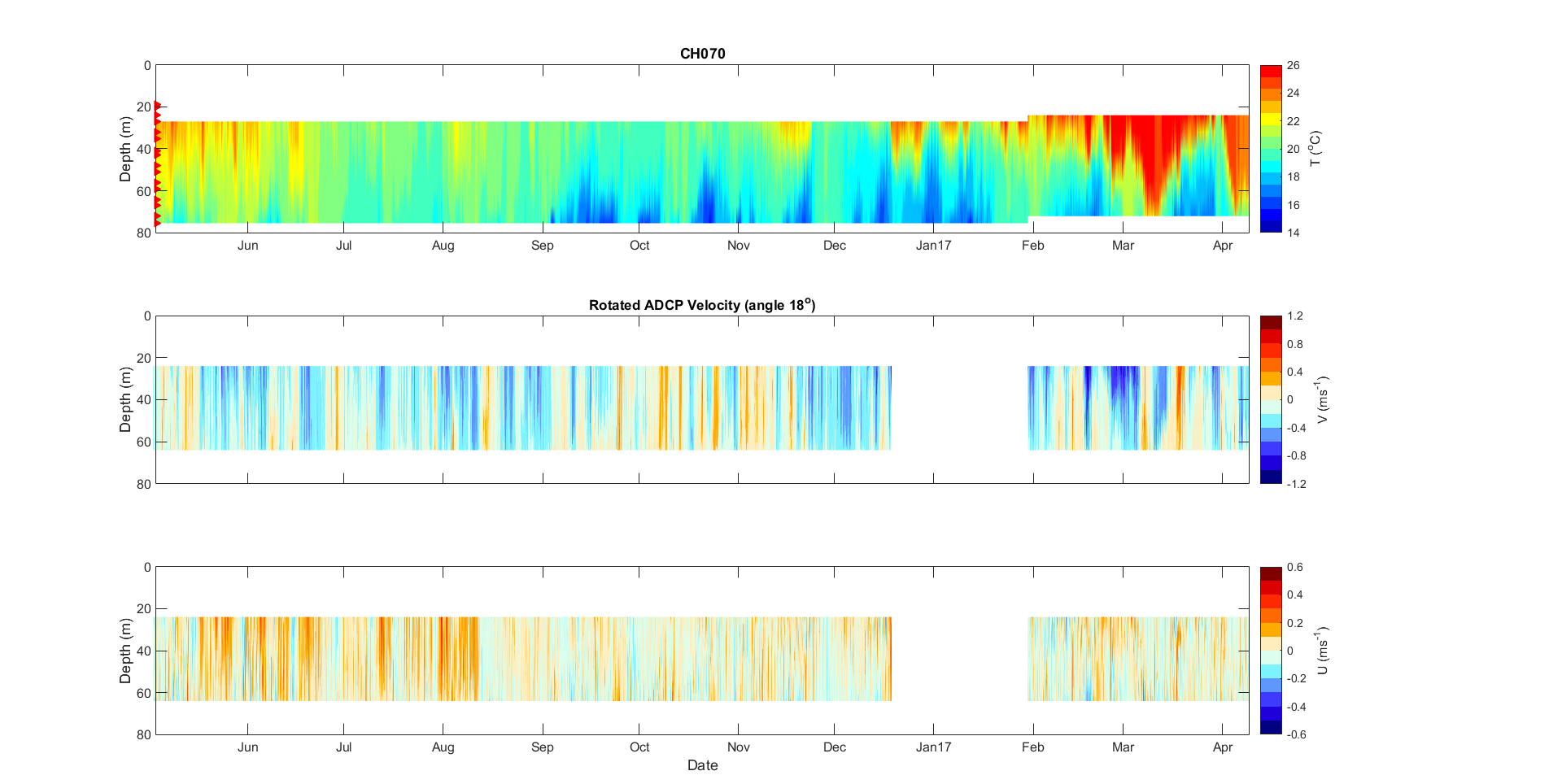Viewport: 1562px width, 784px height.
Task: Click Depth (m) label of temperature plot
Action: tap(125, 149)
